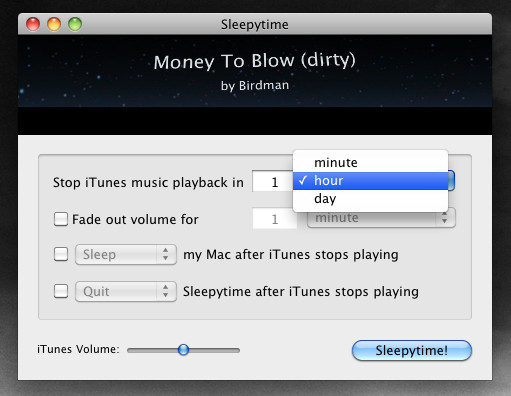Viewport: 511px width, 396px height.
Task: Select the checked 'hour' menu option
Action: pos(370,181)
